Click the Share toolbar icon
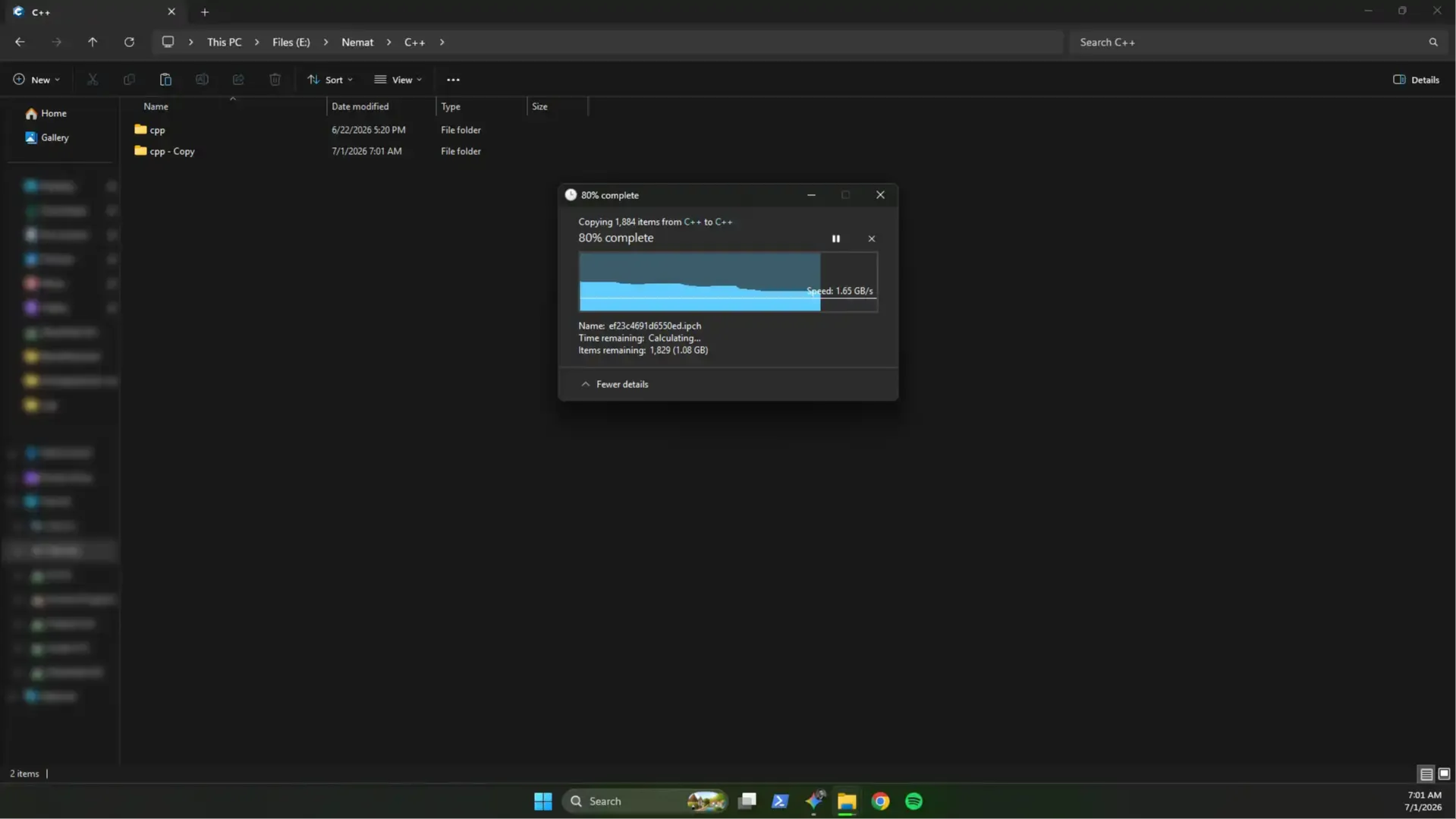This screenshot has height=819, width=1456. click(x=238, y=80)
